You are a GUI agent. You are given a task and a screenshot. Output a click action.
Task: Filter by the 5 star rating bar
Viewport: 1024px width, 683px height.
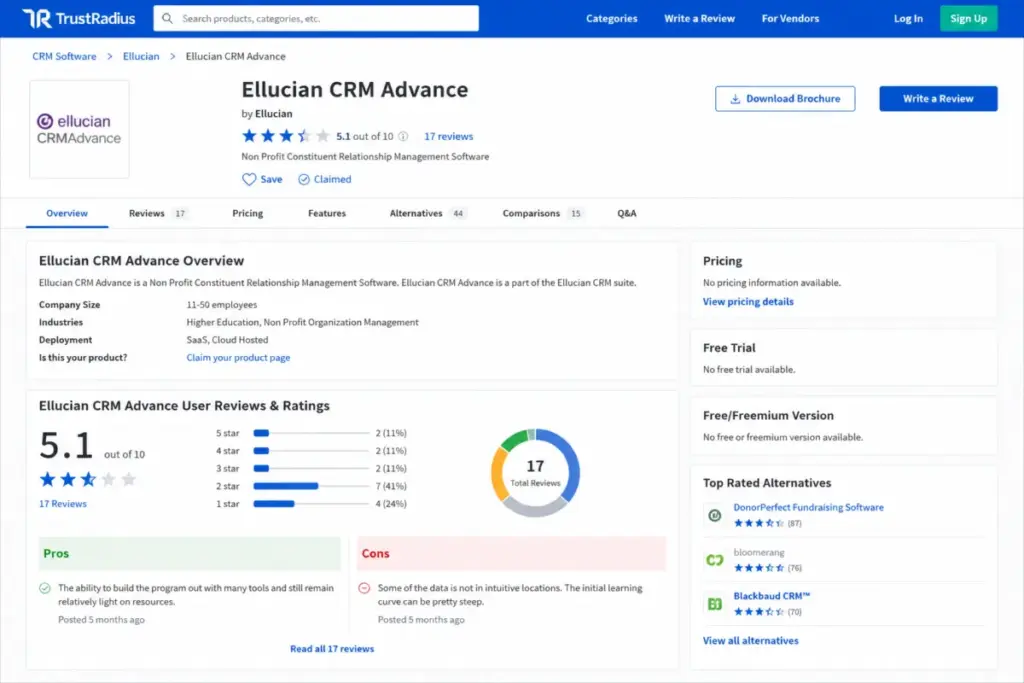coord(312,433)
